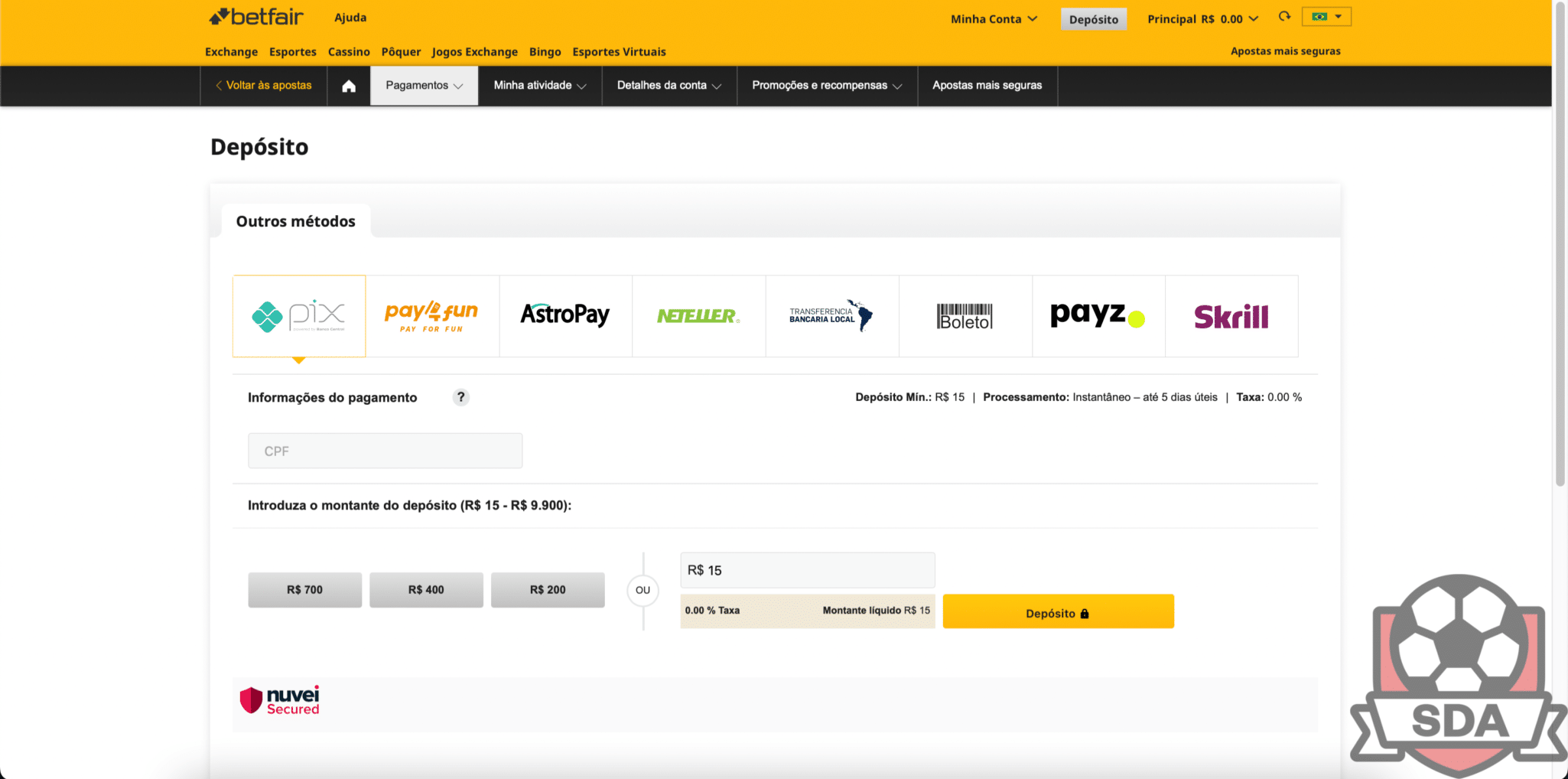The image size is (1568, 779).
Task: Click the Betfair logo
Action: click(256, 16)
